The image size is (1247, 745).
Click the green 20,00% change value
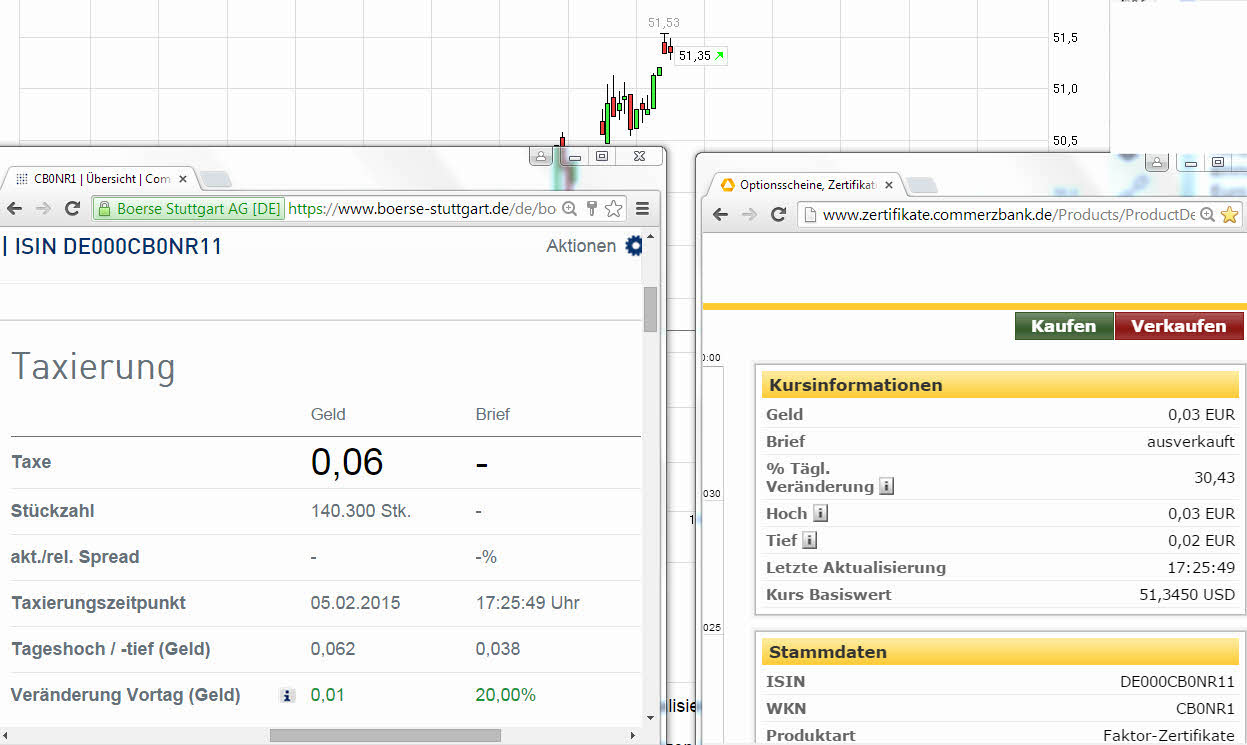tap(506, 695)
